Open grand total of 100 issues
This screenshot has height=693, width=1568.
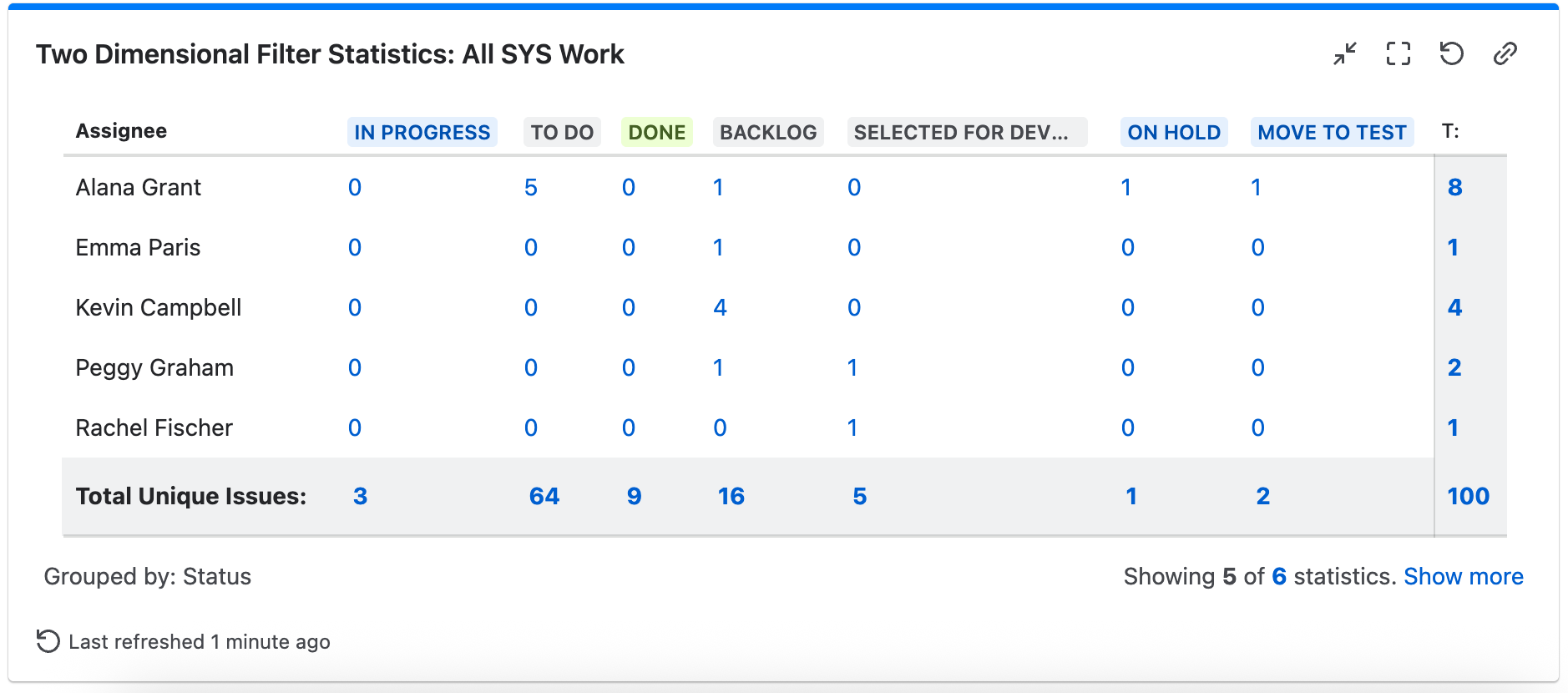(1469, 497)
